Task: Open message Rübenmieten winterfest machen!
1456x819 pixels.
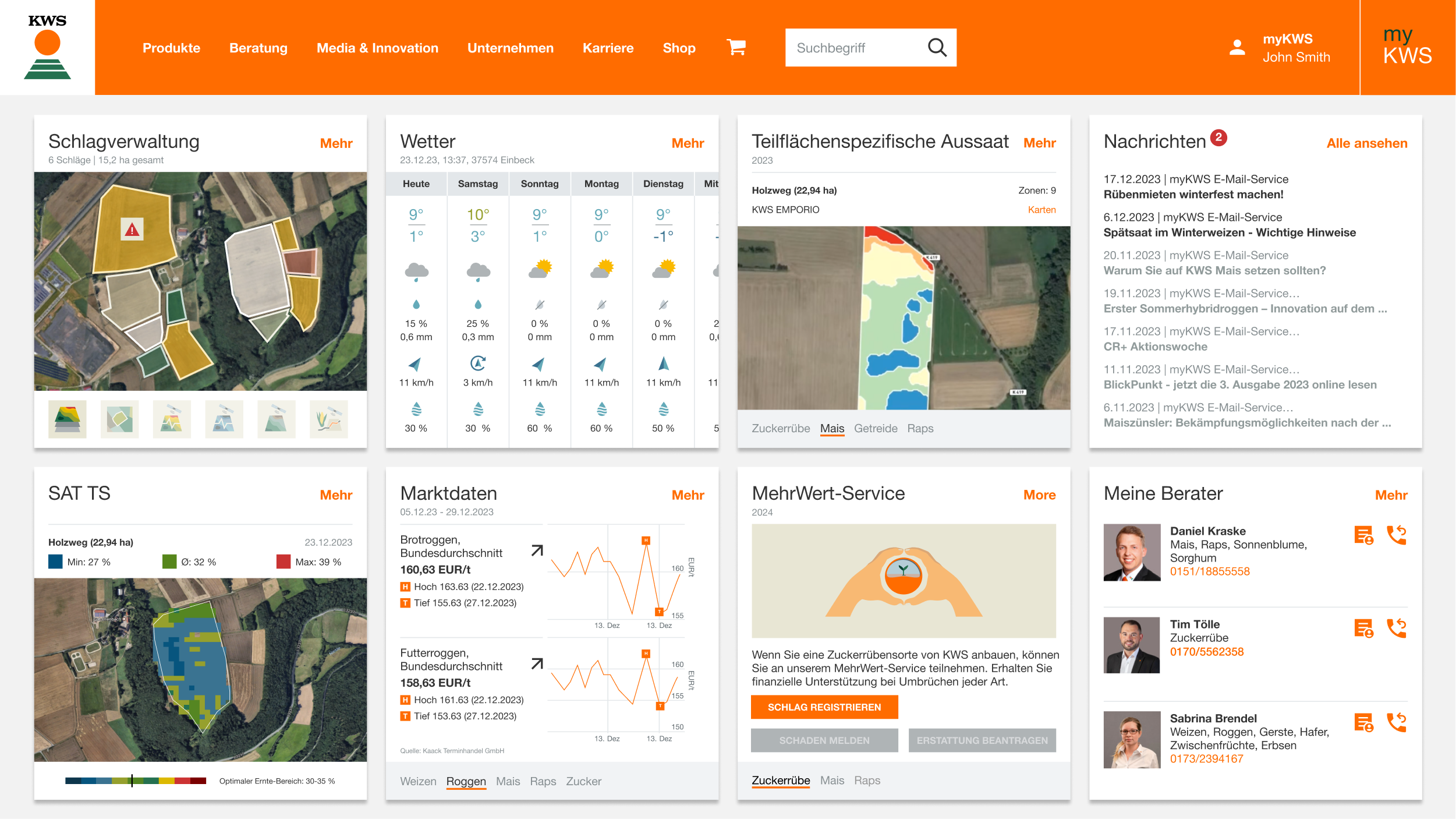Action: (1193, 195)
